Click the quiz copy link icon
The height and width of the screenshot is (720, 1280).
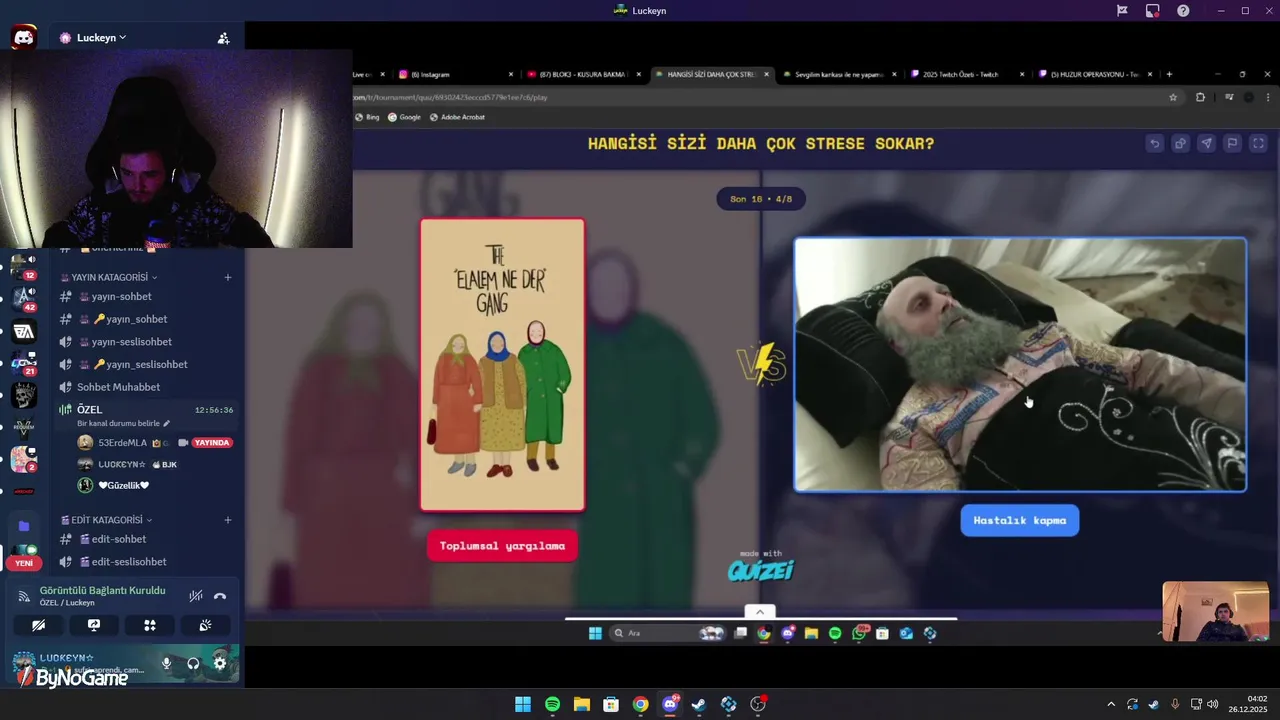tap(1180, 144)
